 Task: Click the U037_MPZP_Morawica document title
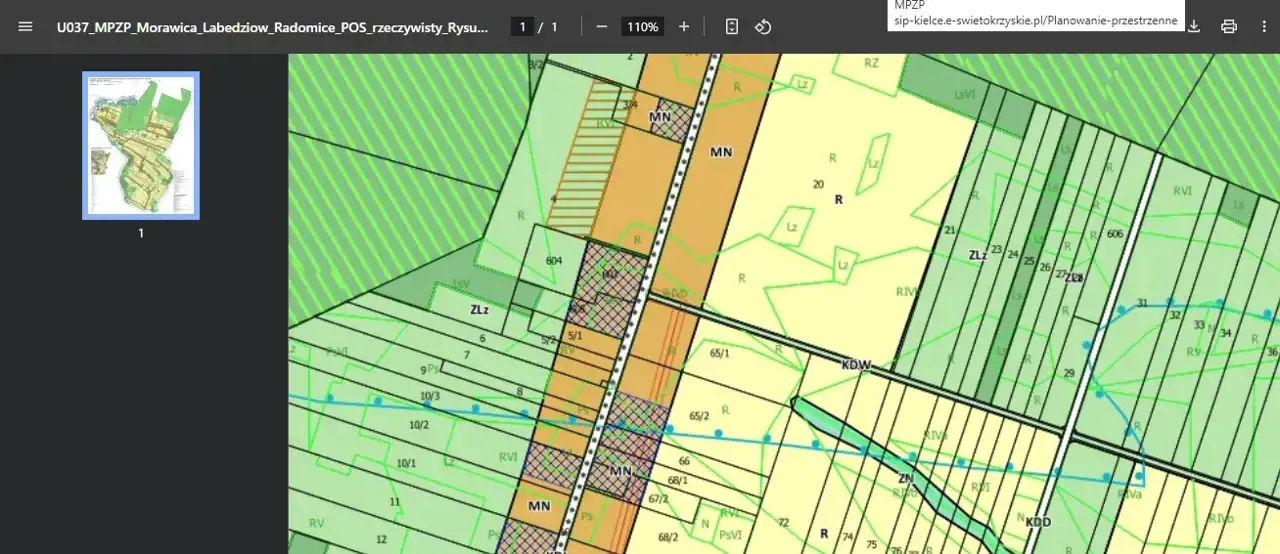pyautogui.click(x=273, y=27)
